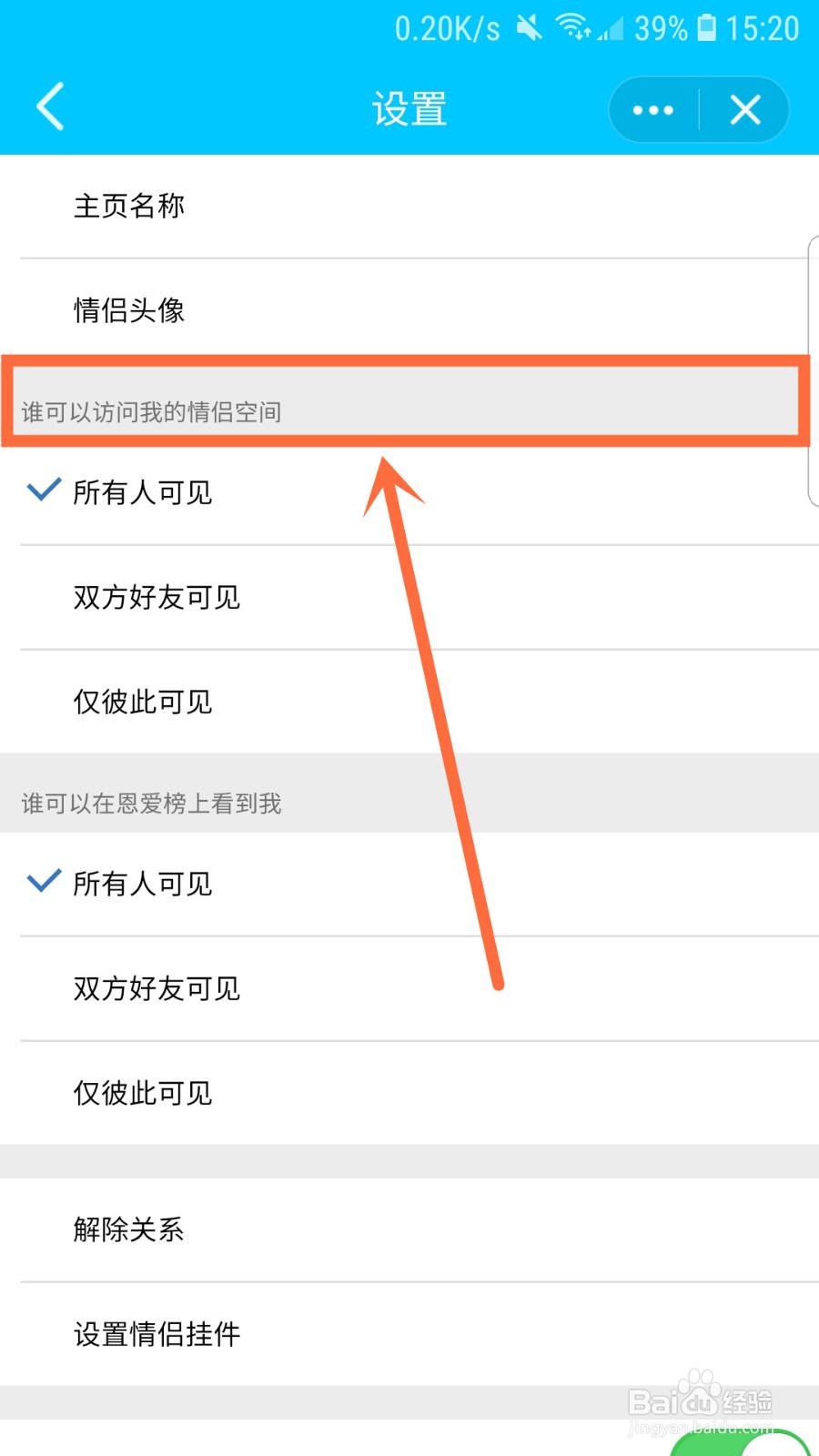
Task: Tap the cellular signal strength icon
Action: point(611,30)
